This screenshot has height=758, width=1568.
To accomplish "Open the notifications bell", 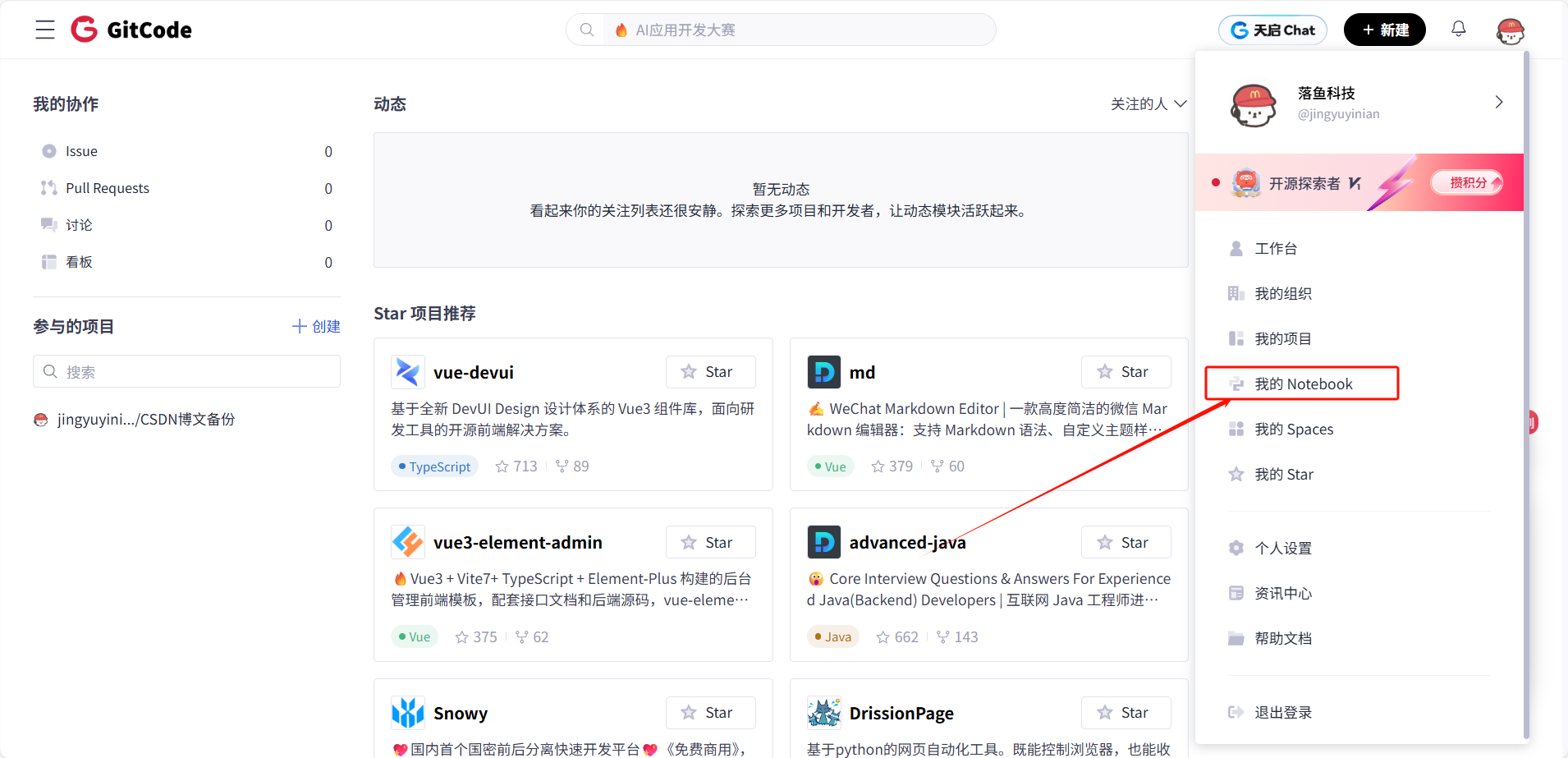I will [1459, 29].
